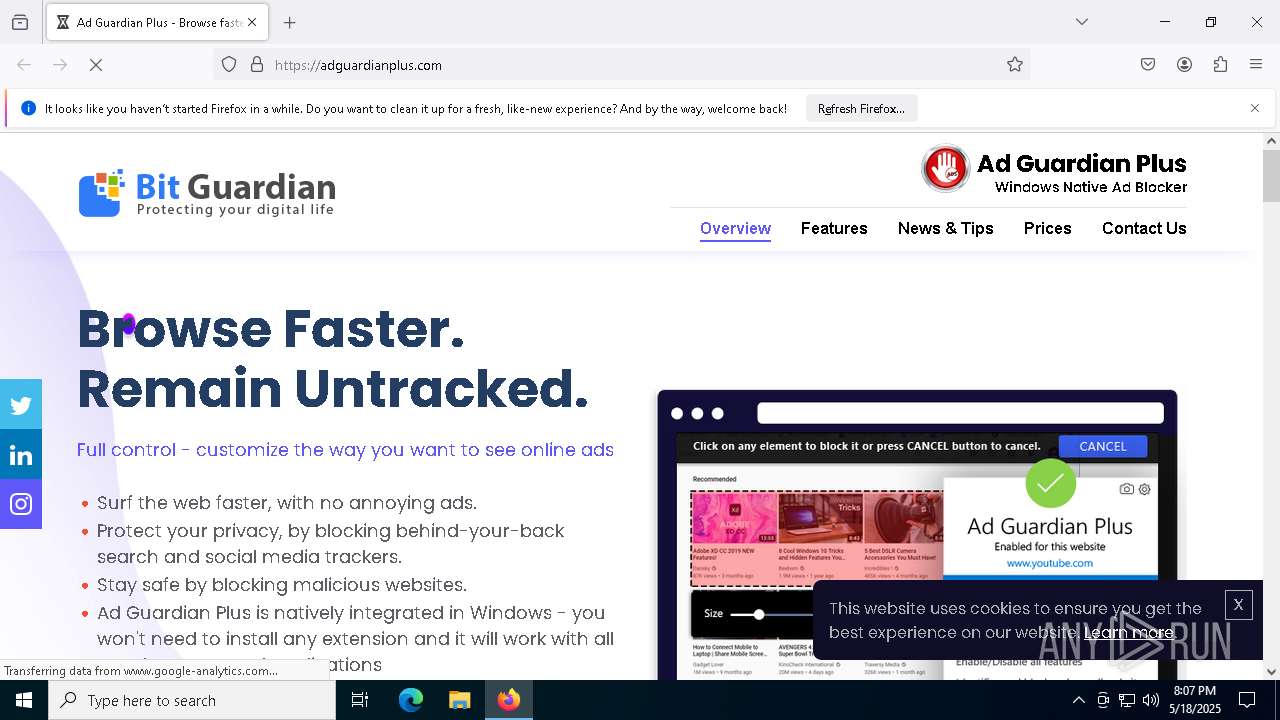Open the recent browsing Firefox View icon
The image size is (1280, 720).
20,22
